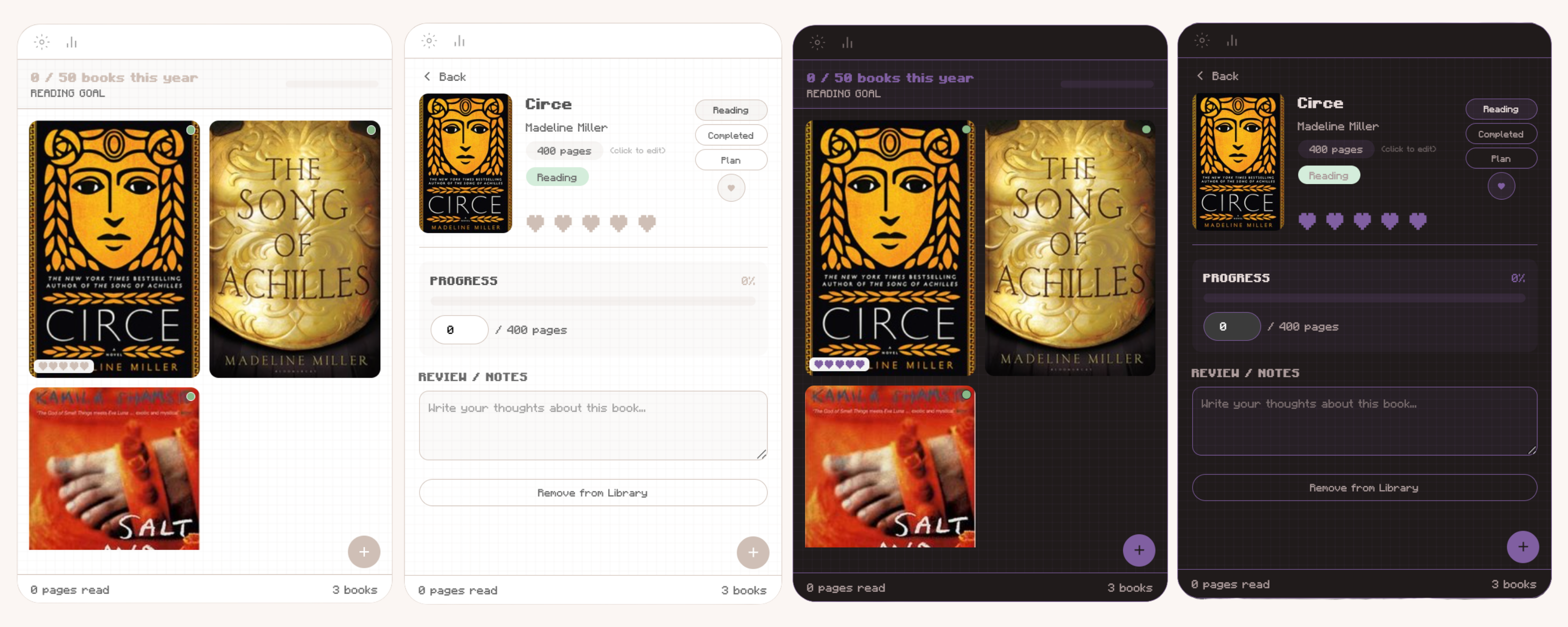1568x627 pixels.
Task: Click plus add button in light detail panel
Action: [753, 552]
